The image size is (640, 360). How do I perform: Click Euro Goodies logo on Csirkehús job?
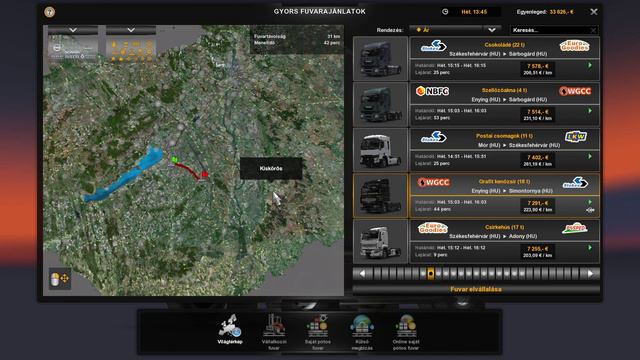(433, 228)
